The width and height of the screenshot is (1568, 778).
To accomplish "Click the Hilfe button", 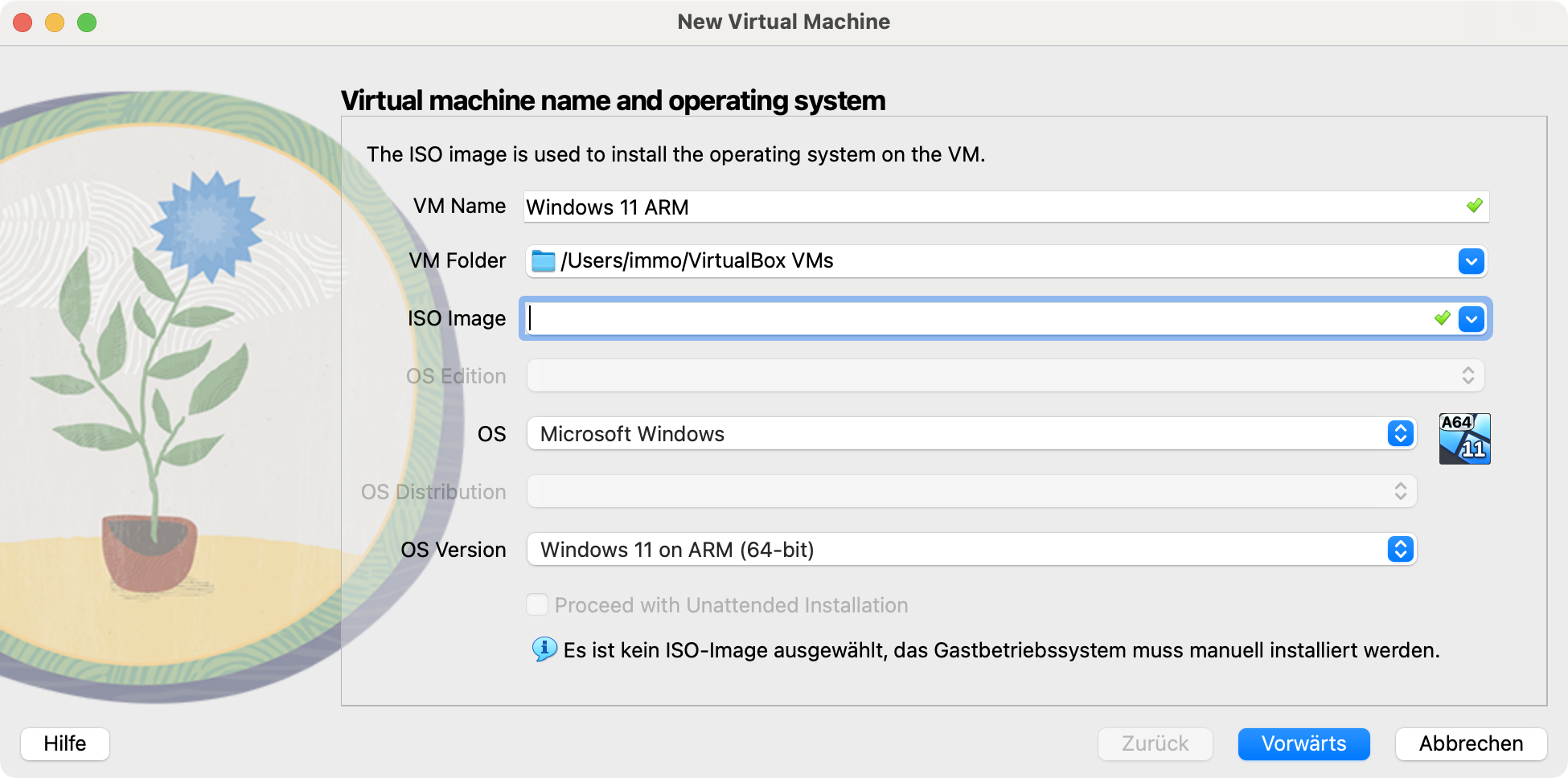I will coord(65,743).
